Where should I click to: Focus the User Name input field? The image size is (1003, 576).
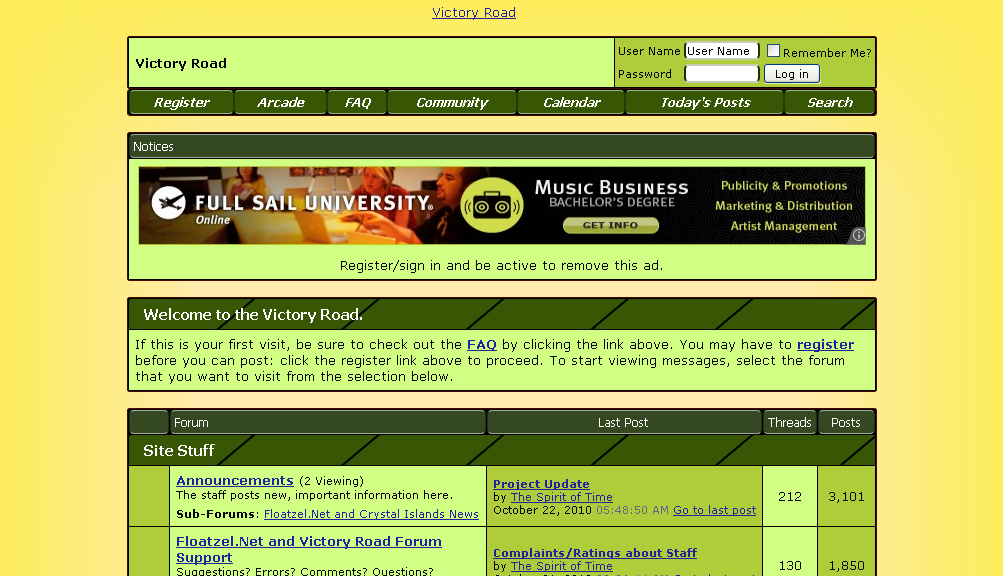721,51
